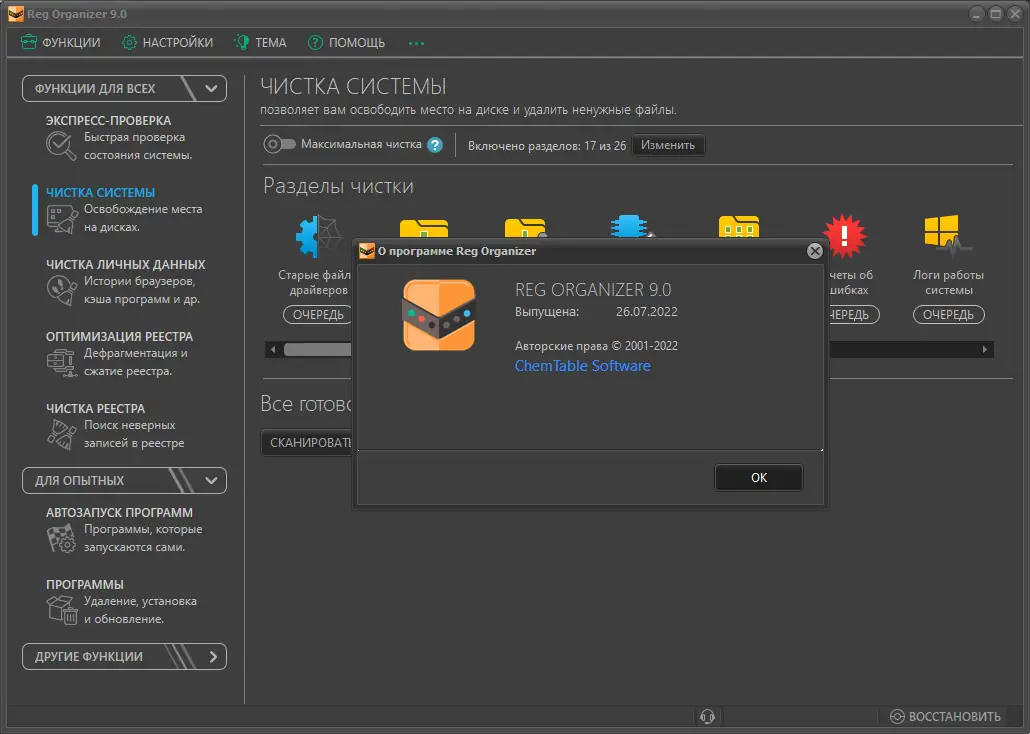Open the НАСТРОЙКИ menu
The height and width of the screenshot is (734, 1030).
pyautogui.click(x=168, y=43)
